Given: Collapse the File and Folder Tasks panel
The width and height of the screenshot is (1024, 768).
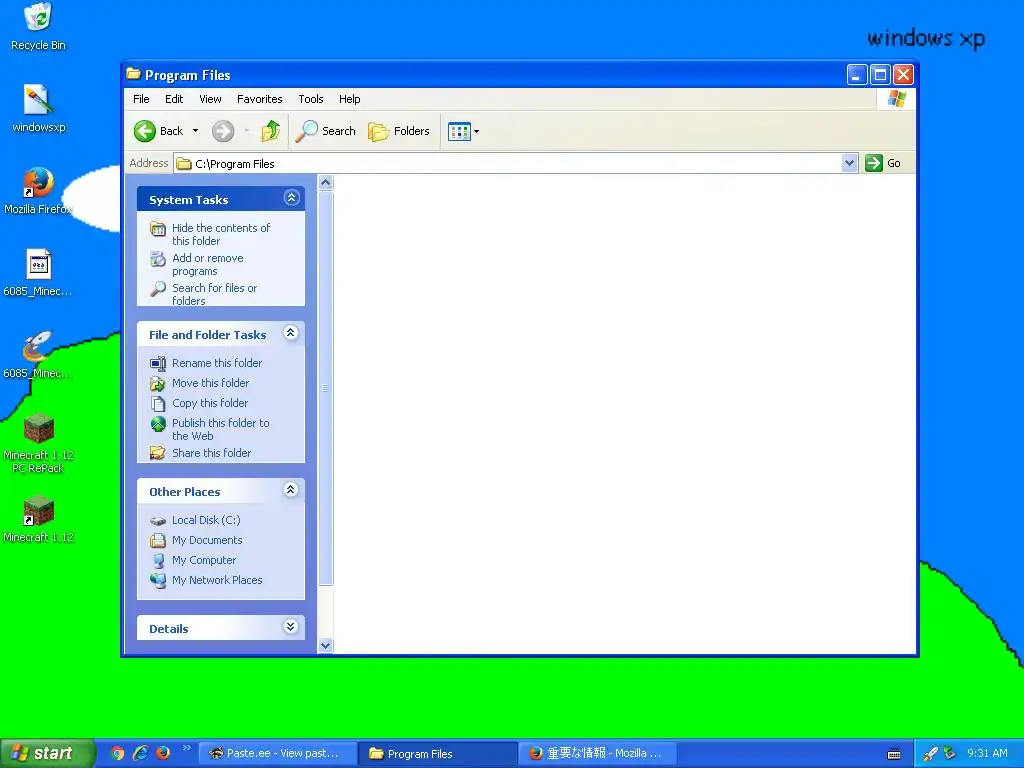Looking at the screenshot, I should pyautogui.click(x=291, y=333).
